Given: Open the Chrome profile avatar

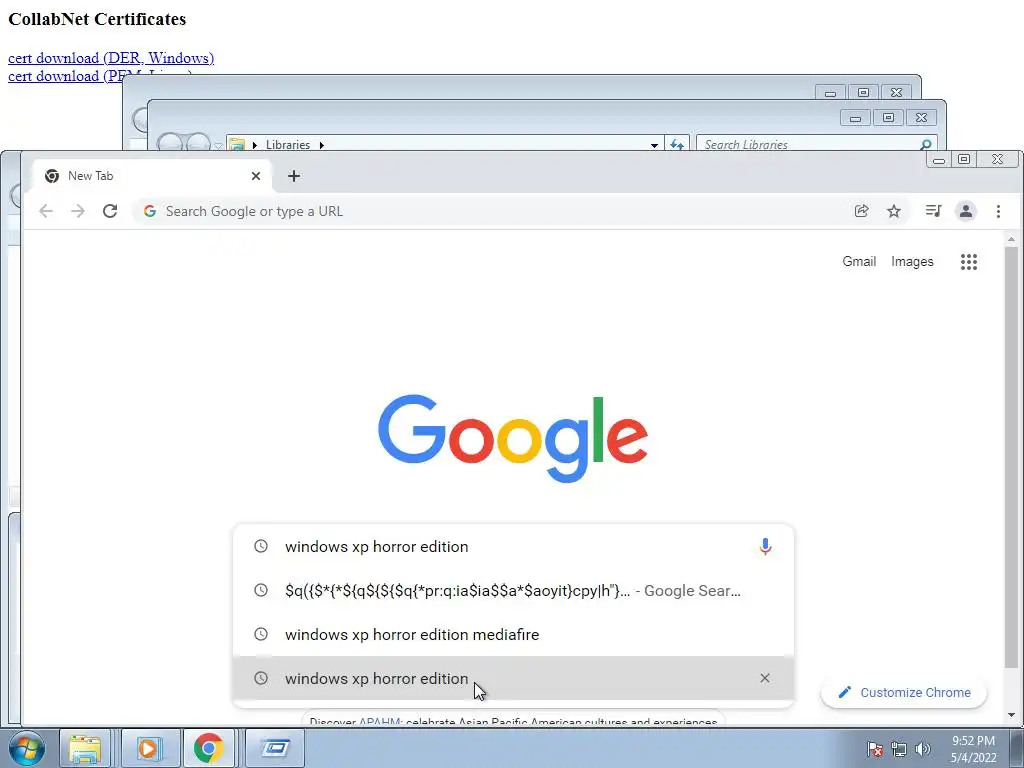Looking at the screenshot, I should click(x=966, y=211).
